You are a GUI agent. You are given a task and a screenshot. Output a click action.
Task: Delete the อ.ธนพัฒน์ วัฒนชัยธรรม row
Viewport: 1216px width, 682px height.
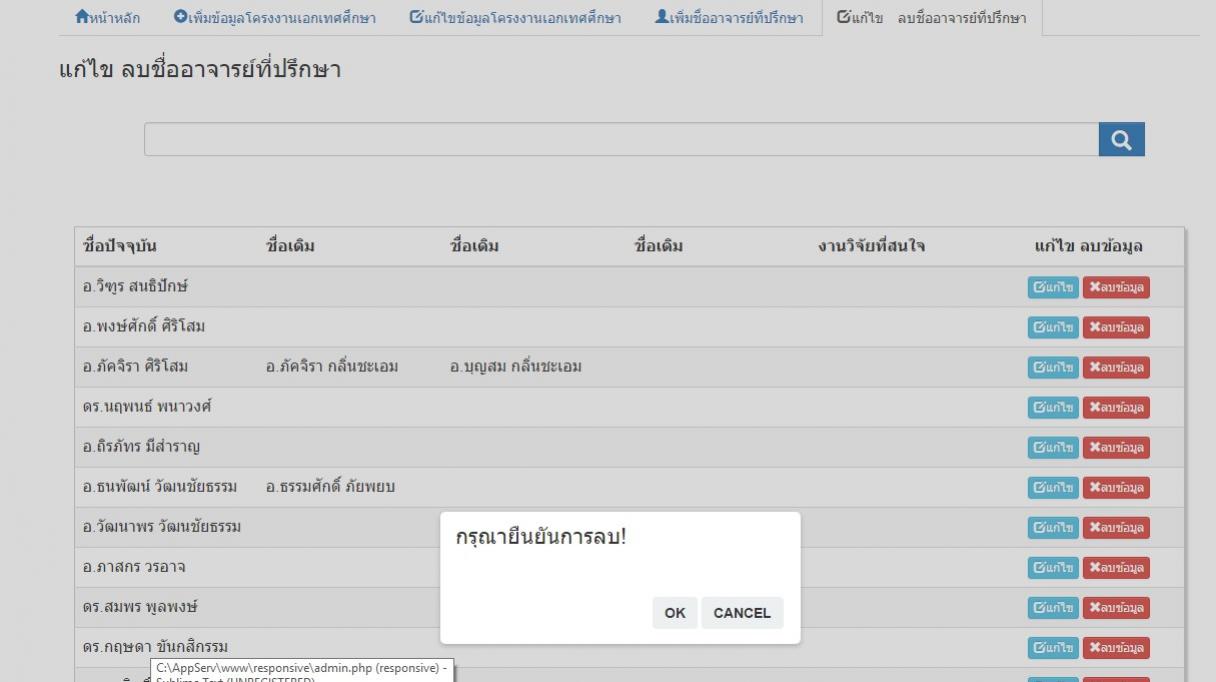tap(1116, 488)
